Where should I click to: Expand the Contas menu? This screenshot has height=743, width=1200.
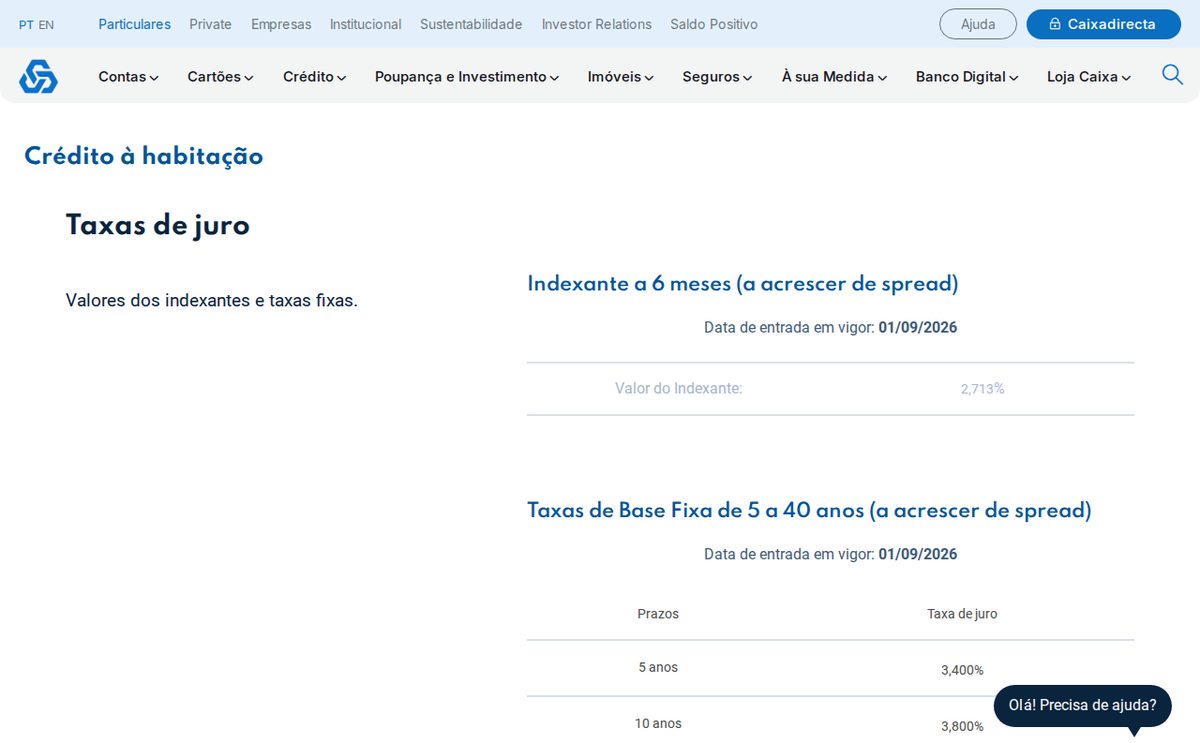128,77
